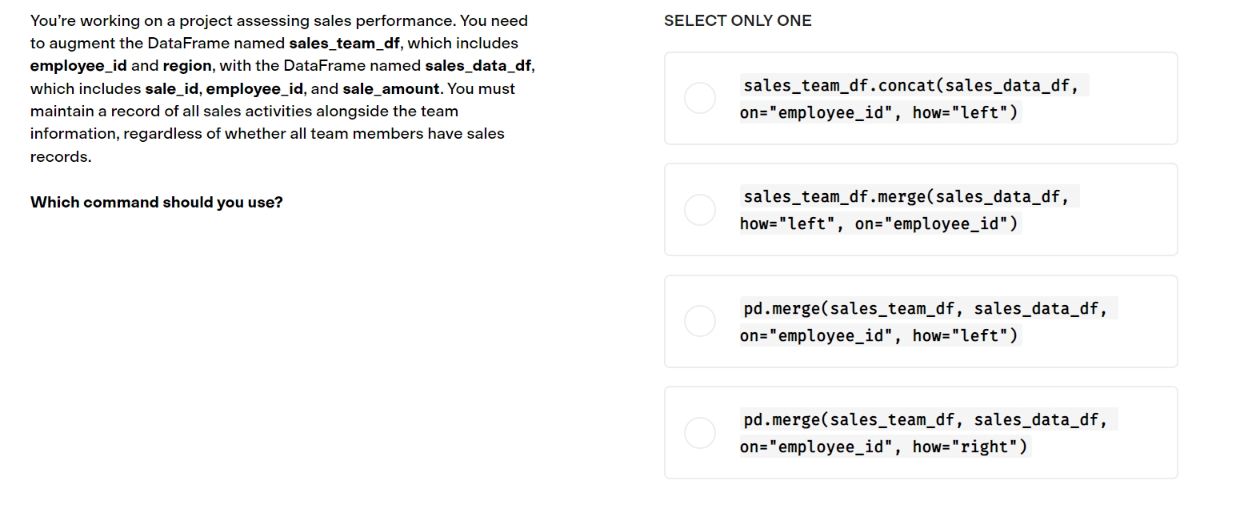
Task: Pick the pd.merge how="left" radio button
Action: point(700,321)
